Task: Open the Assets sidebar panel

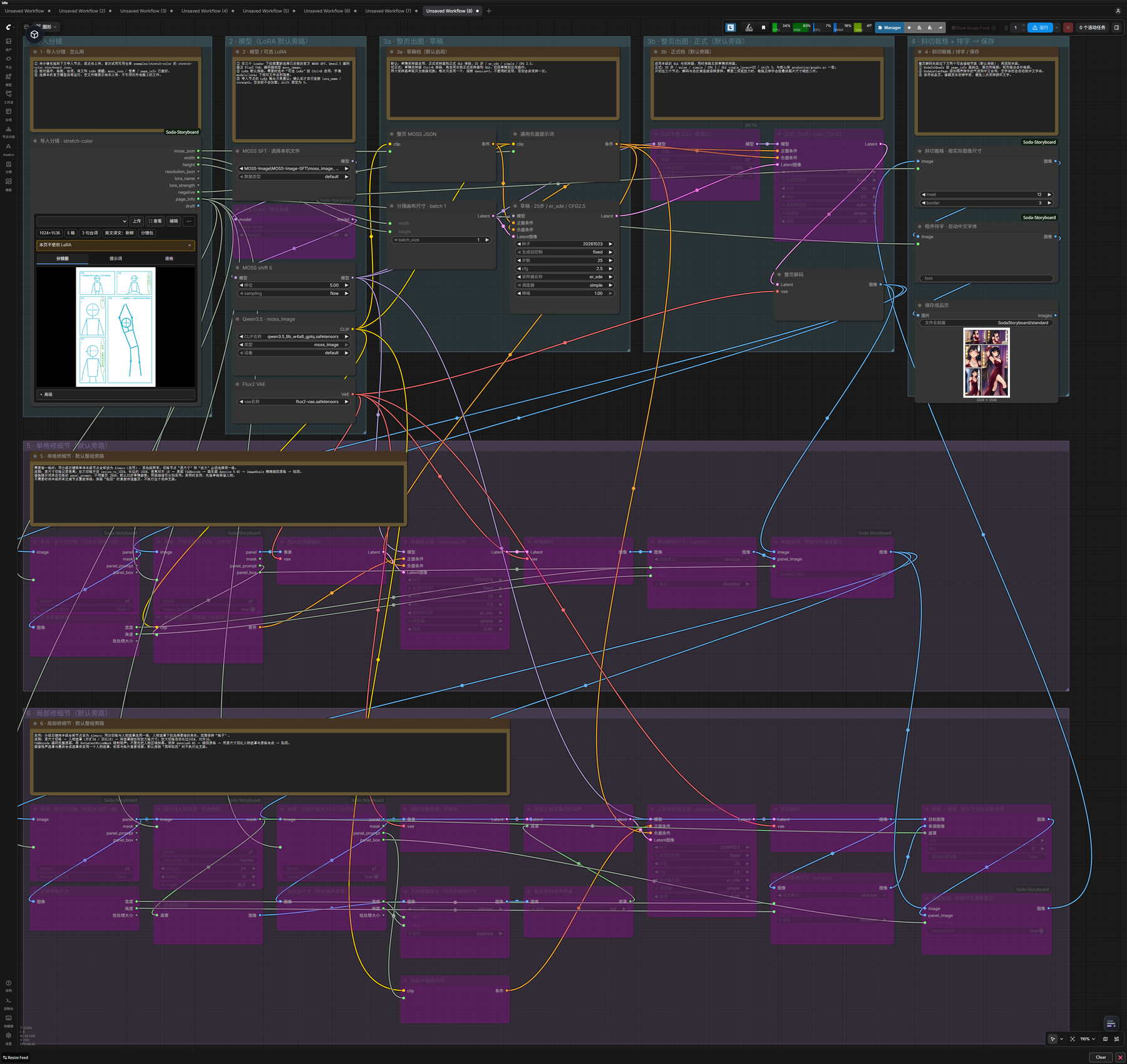Action: 9,44
